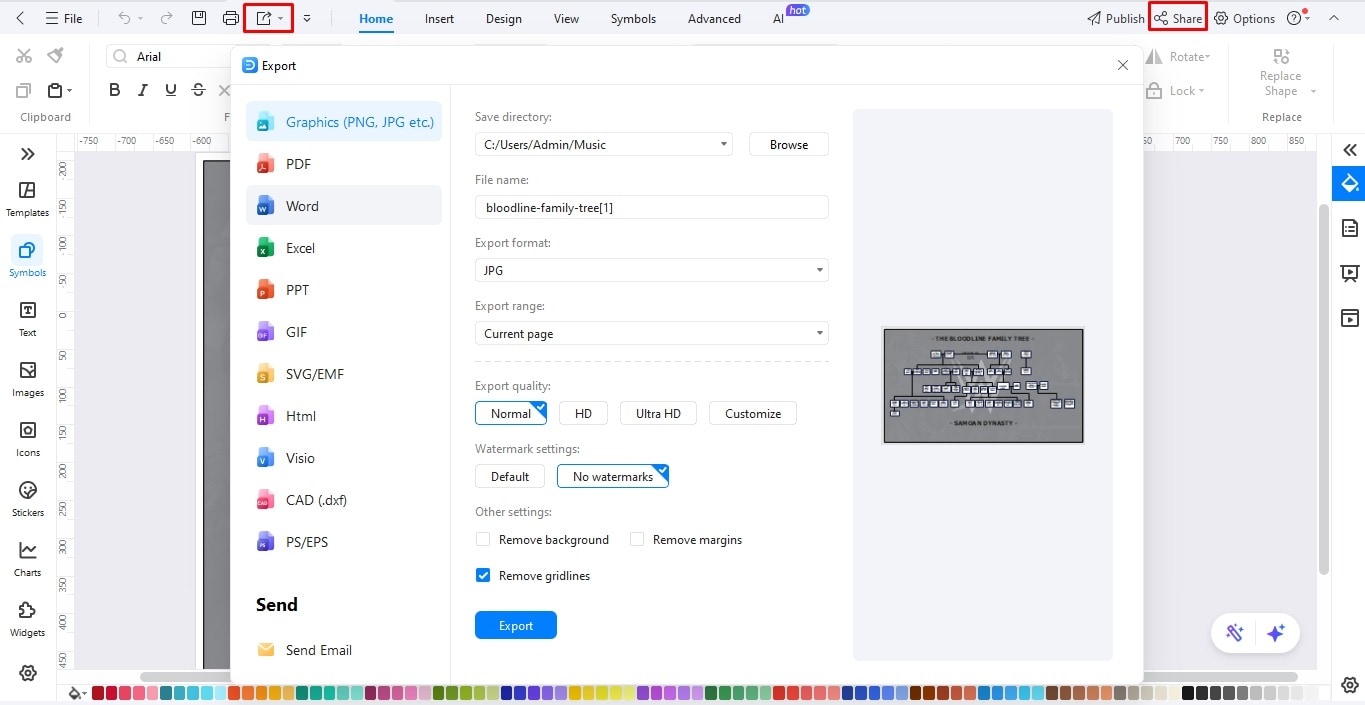Click the Format Painter brush icon
The width and height of the screenshot is (1365, 705).
coord(56,55)
